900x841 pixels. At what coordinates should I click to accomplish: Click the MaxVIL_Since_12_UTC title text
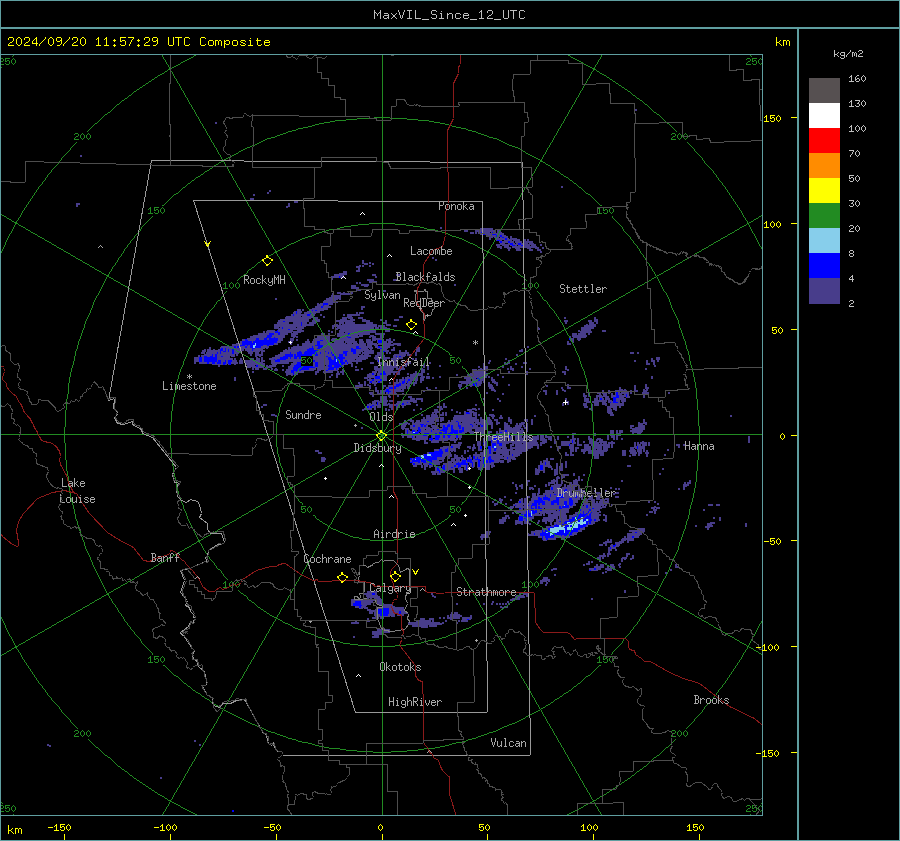coord(449,15)
